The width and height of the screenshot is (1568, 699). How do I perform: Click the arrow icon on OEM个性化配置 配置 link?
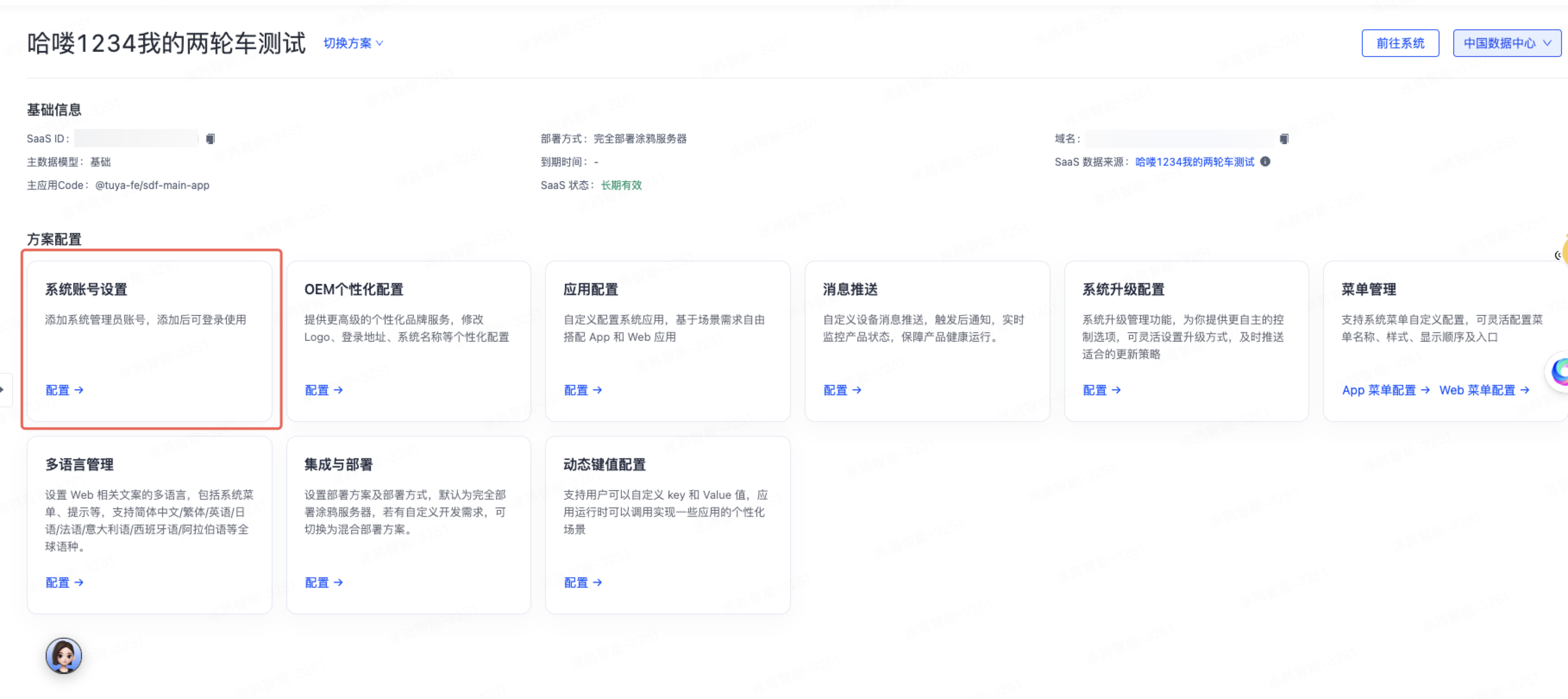tap(339, 390)
